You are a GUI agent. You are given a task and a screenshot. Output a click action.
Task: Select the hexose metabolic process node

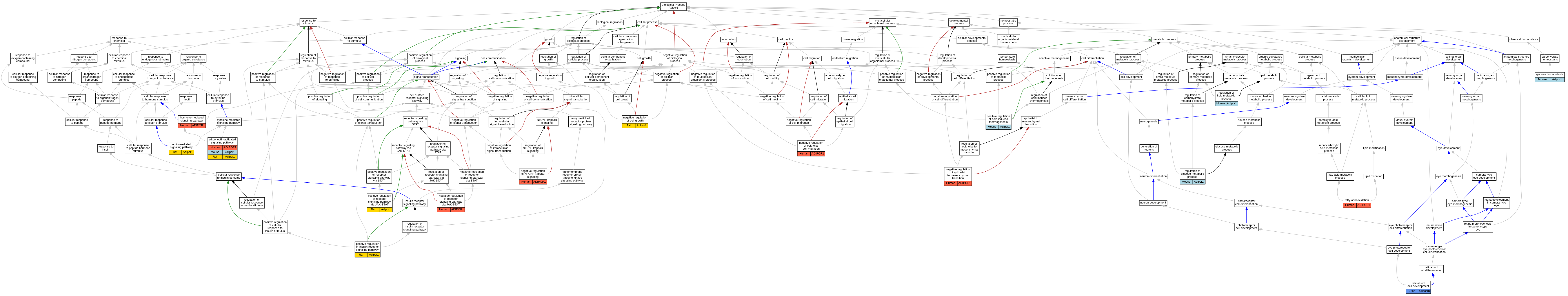1249,121
